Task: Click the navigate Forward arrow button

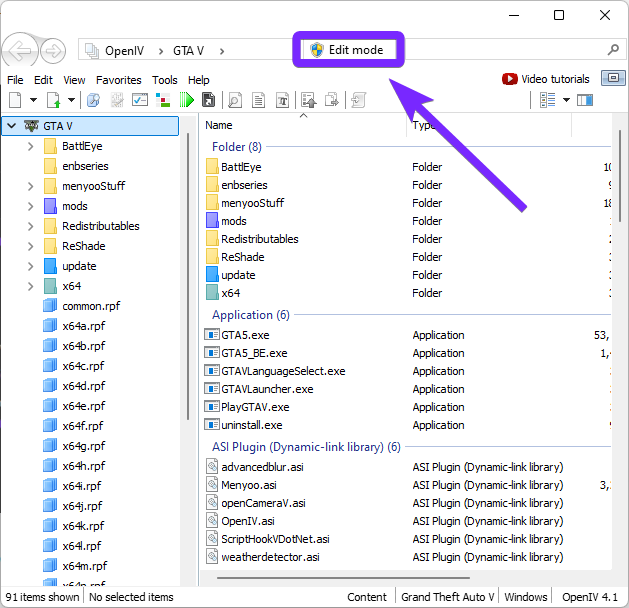Action: click(53, 51)
